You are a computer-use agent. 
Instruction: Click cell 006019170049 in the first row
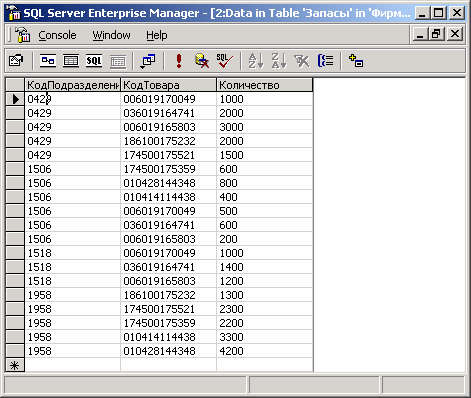point(168,99)
